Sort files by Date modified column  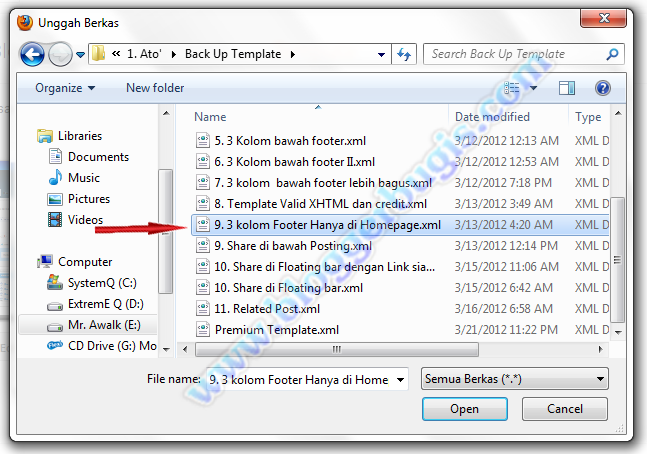point(492,117)
